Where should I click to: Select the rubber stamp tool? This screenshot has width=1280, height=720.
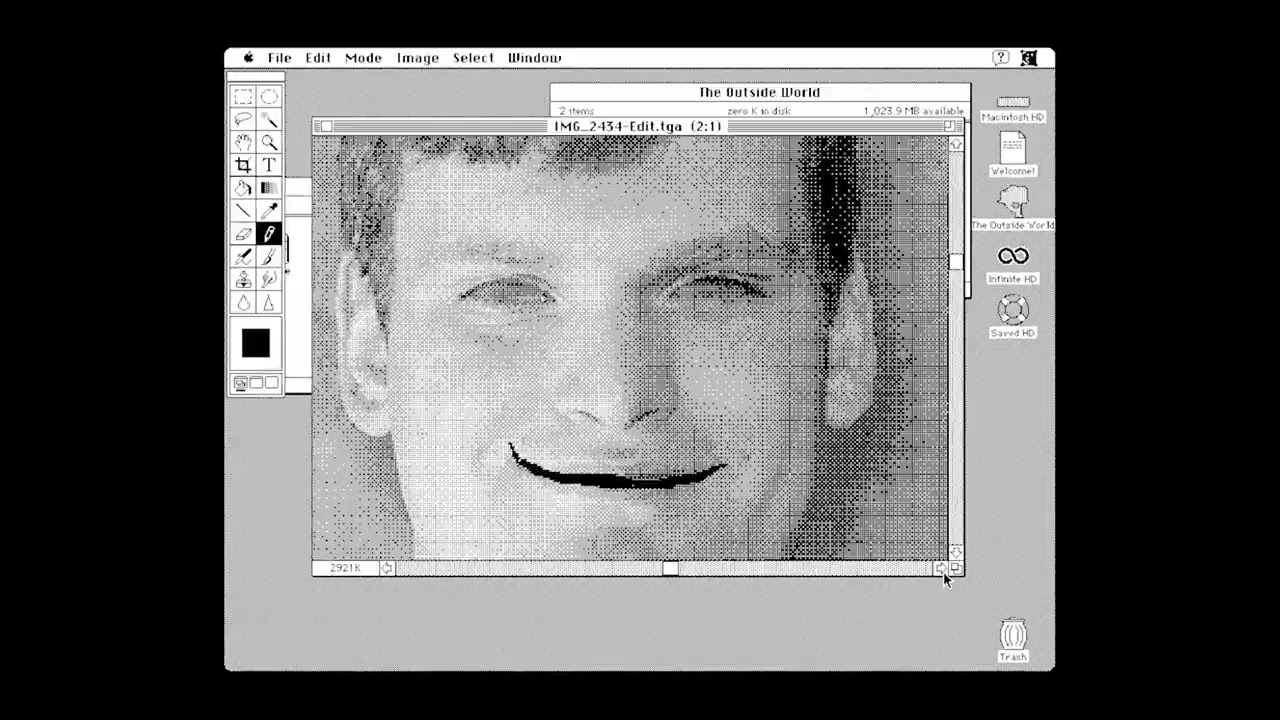(x=243, y=280)
